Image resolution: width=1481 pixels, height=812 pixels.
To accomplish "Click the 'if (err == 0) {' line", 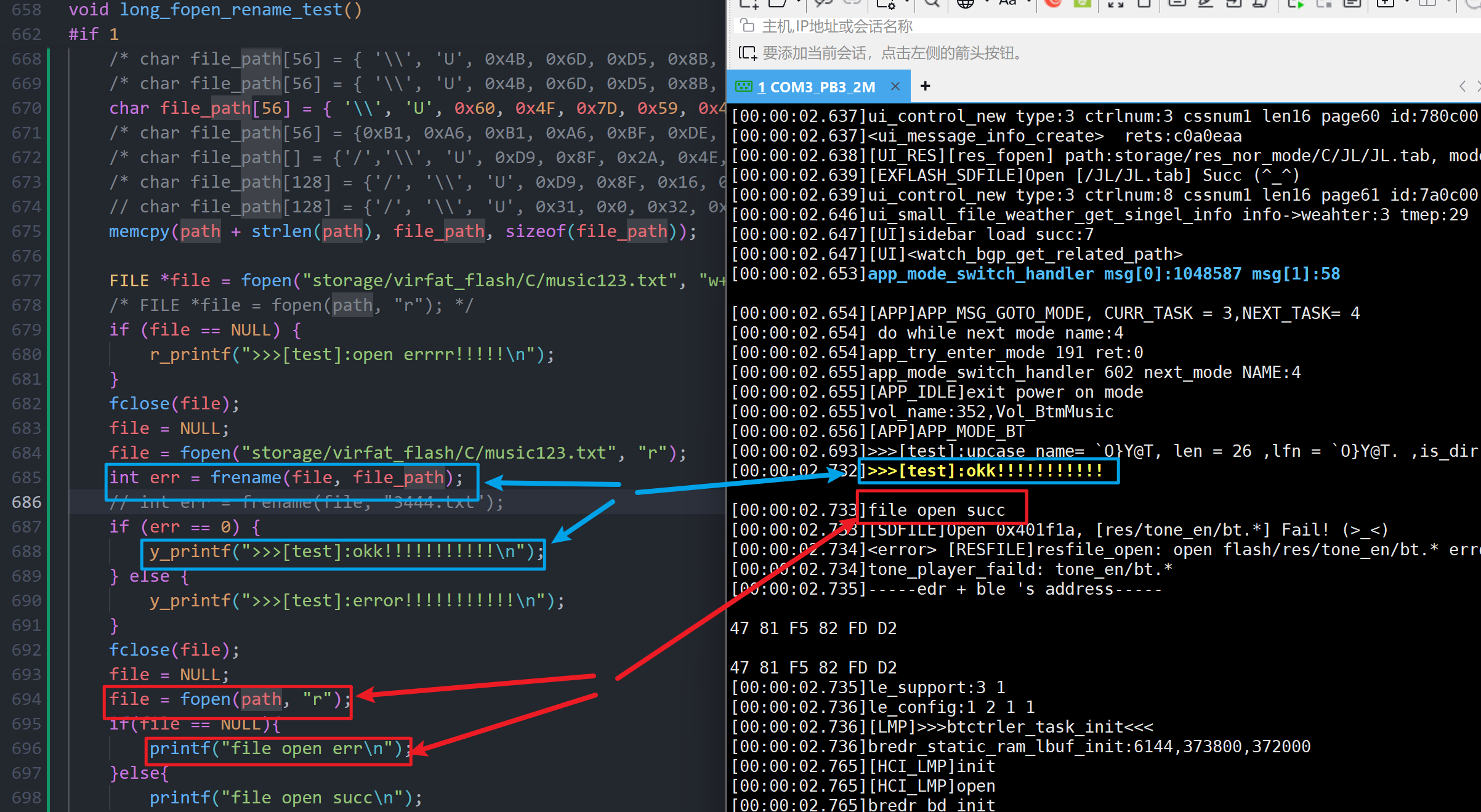I will pos(185,527).
